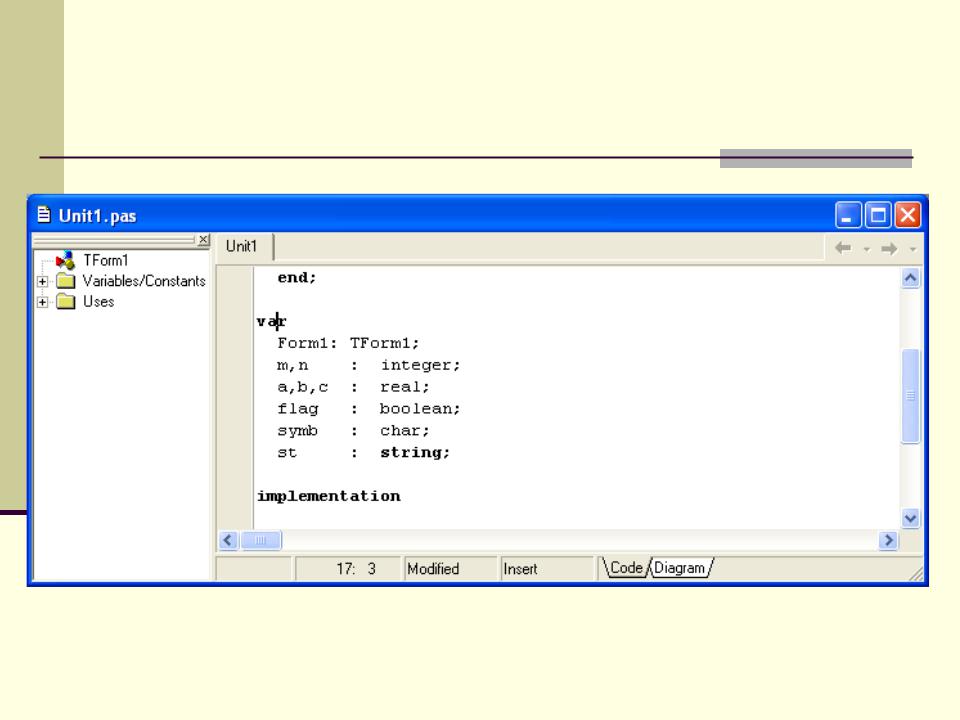Minimize the Unit1.pas window
The image size is (960, 720).
[x=848, y=215]
